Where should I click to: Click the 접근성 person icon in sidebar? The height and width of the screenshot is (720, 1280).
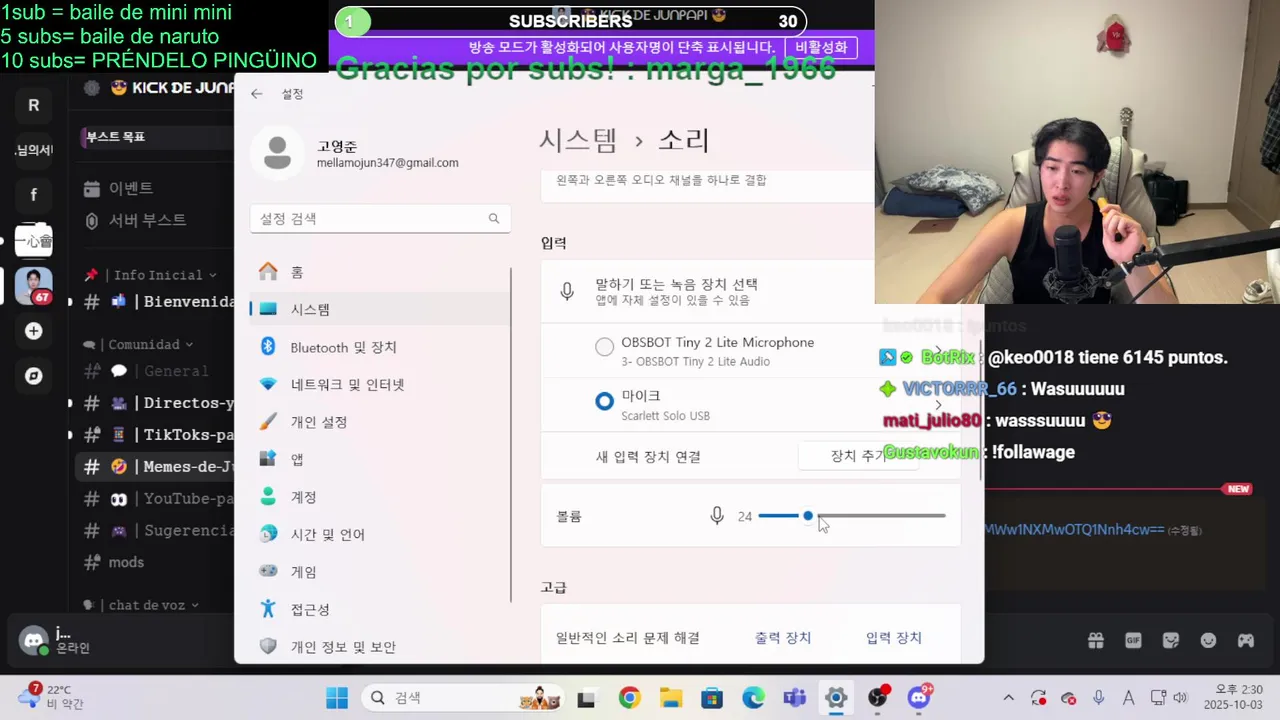[x=268, y=608]
